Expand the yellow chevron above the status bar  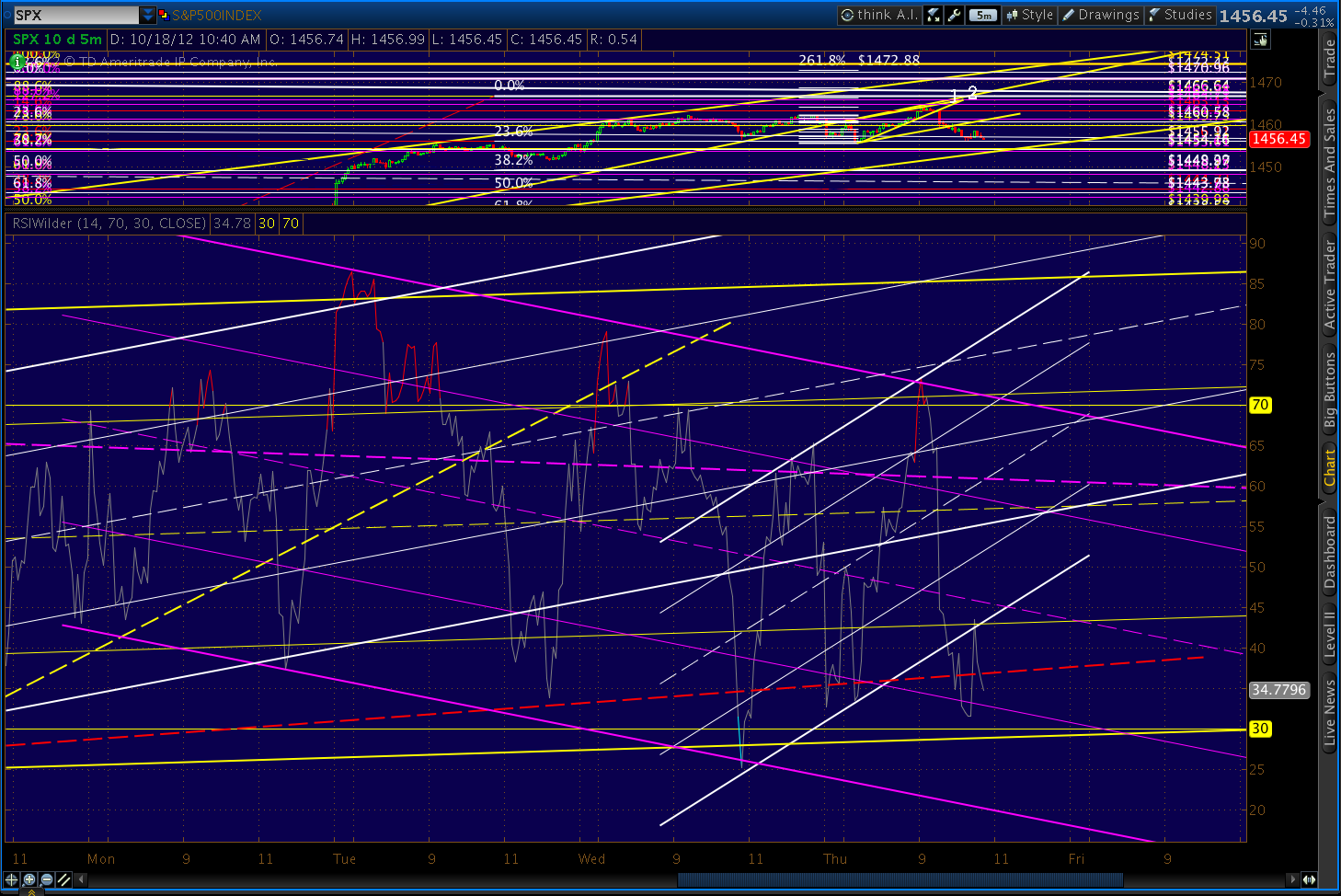point(32,893)
